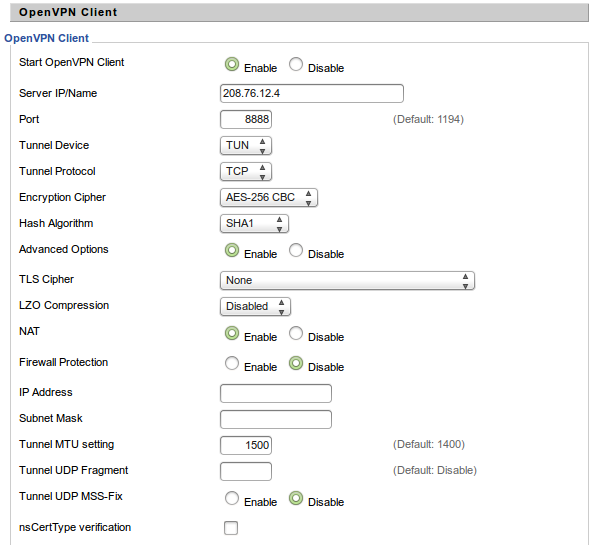The image size is (590, 545).
Task: Click the empty IP Address field
Action: [276, 393]
